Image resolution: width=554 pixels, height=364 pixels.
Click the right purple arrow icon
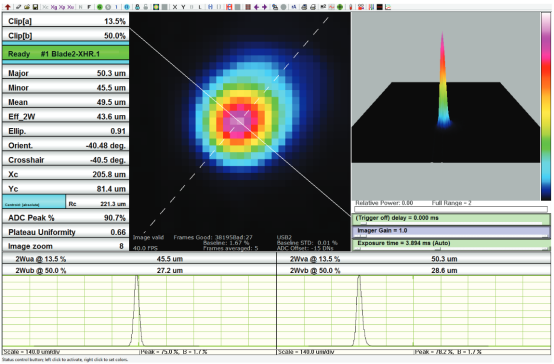(264, 7)
